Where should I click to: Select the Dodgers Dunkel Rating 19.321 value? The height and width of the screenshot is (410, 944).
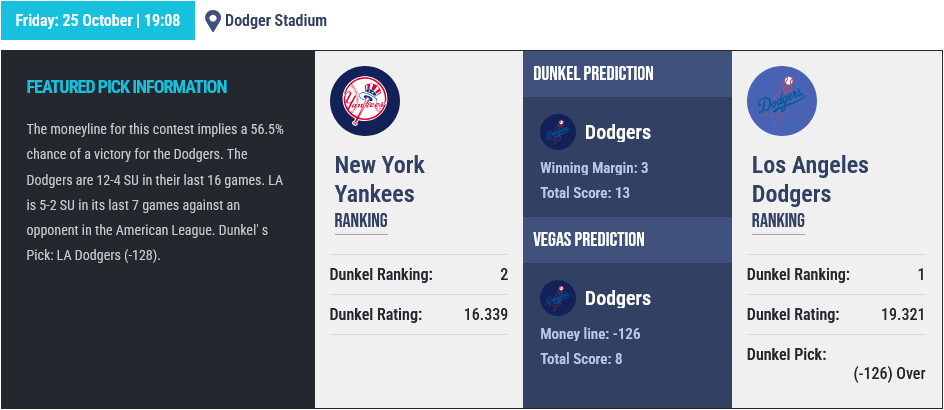[902, 314]
